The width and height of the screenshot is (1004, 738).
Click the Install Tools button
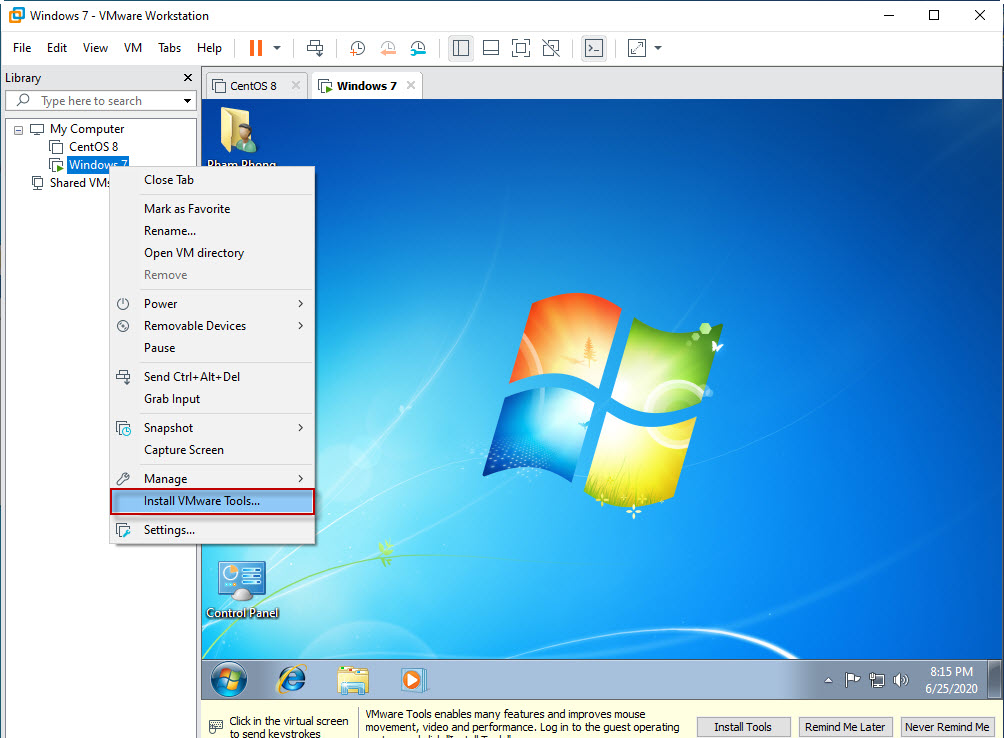(x=743, y=726)
